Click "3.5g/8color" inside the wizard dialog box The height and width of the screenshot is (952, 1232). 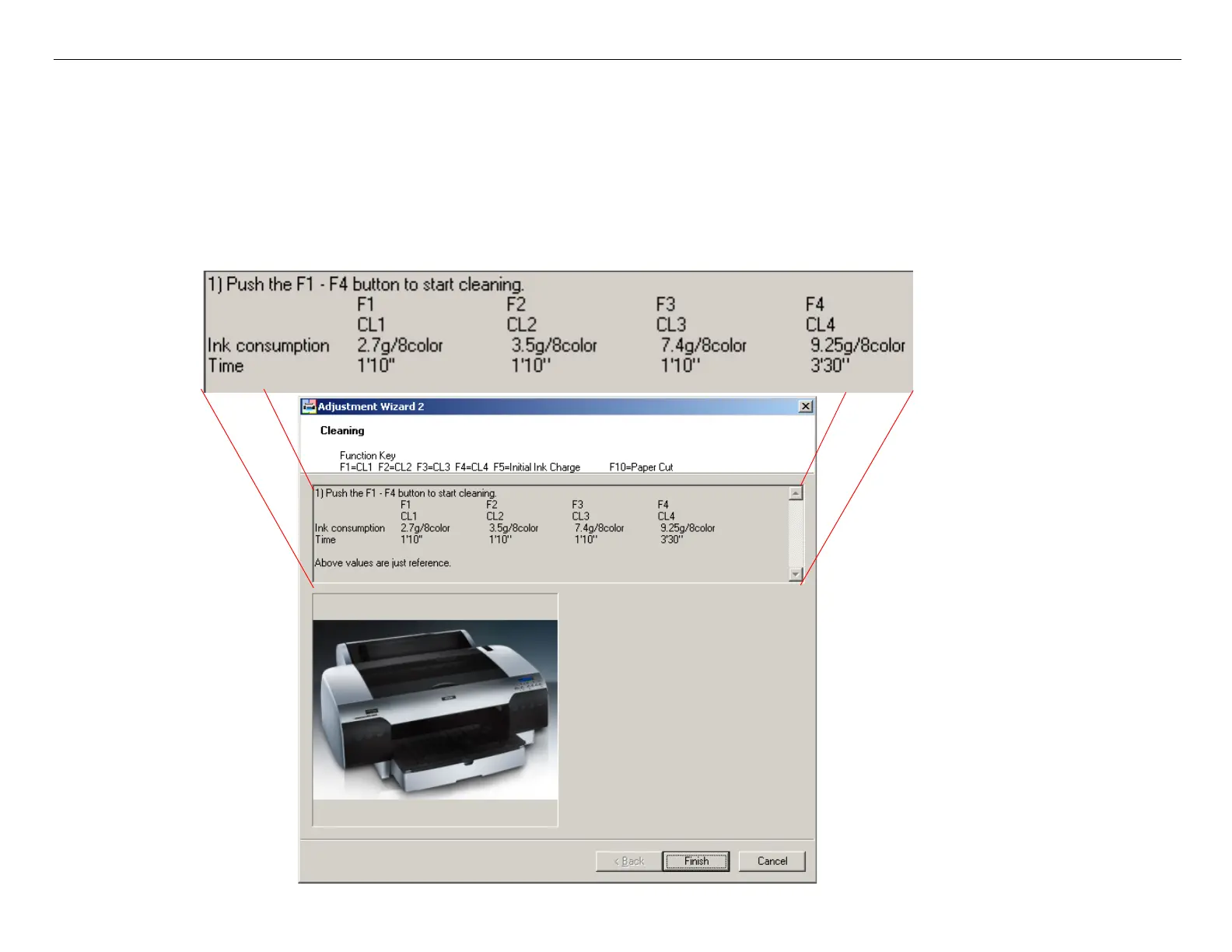pos(514,528)
